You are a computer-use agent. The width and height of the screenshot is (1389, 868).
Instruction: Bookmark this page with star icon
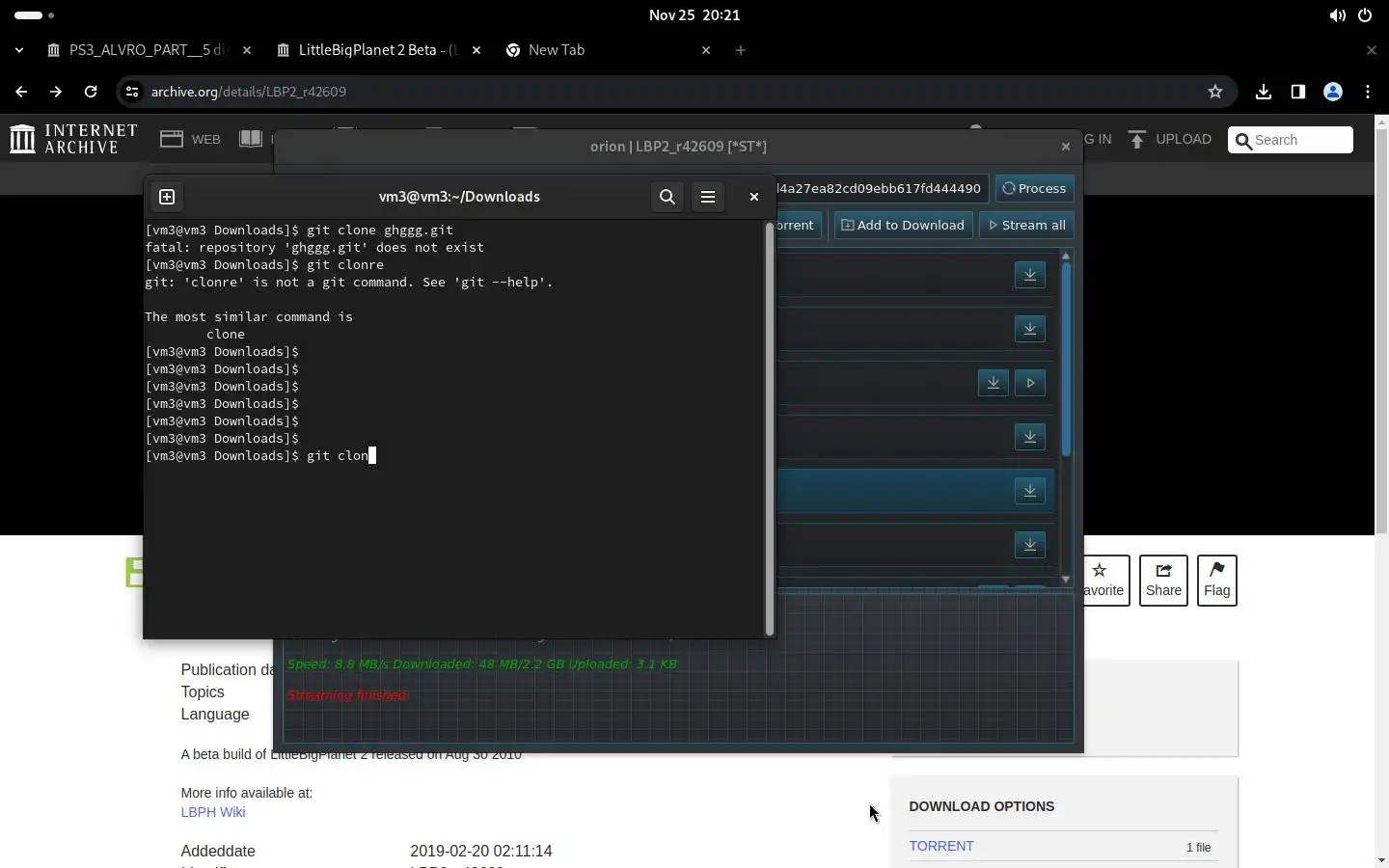(x=1215, y=92)
